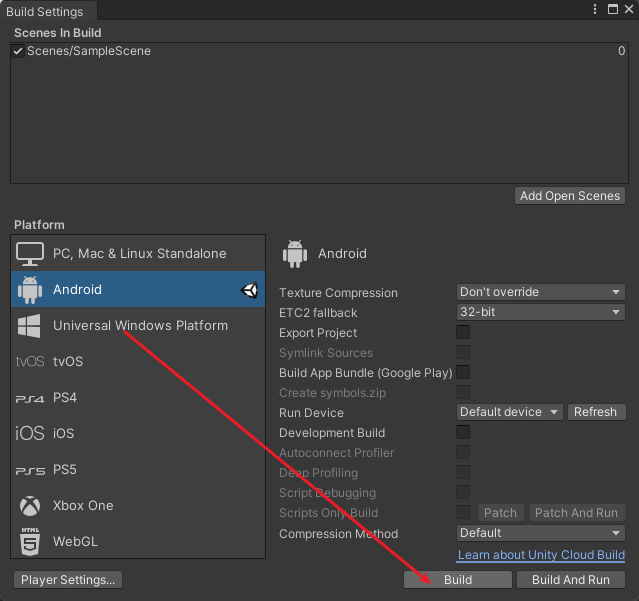Click the tvOS platform icon

point(30,361)
